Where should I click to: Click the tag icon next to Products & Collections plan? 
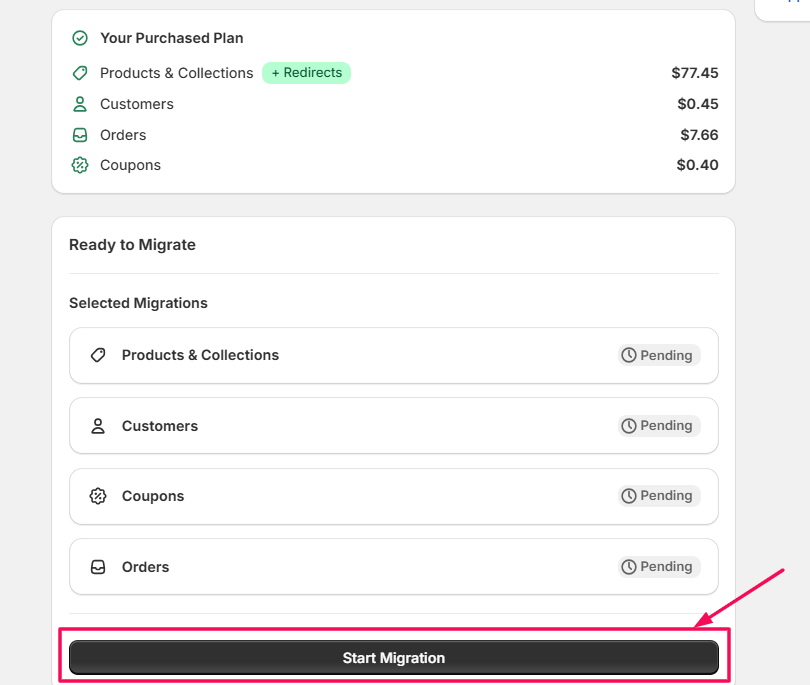[80, 73]
